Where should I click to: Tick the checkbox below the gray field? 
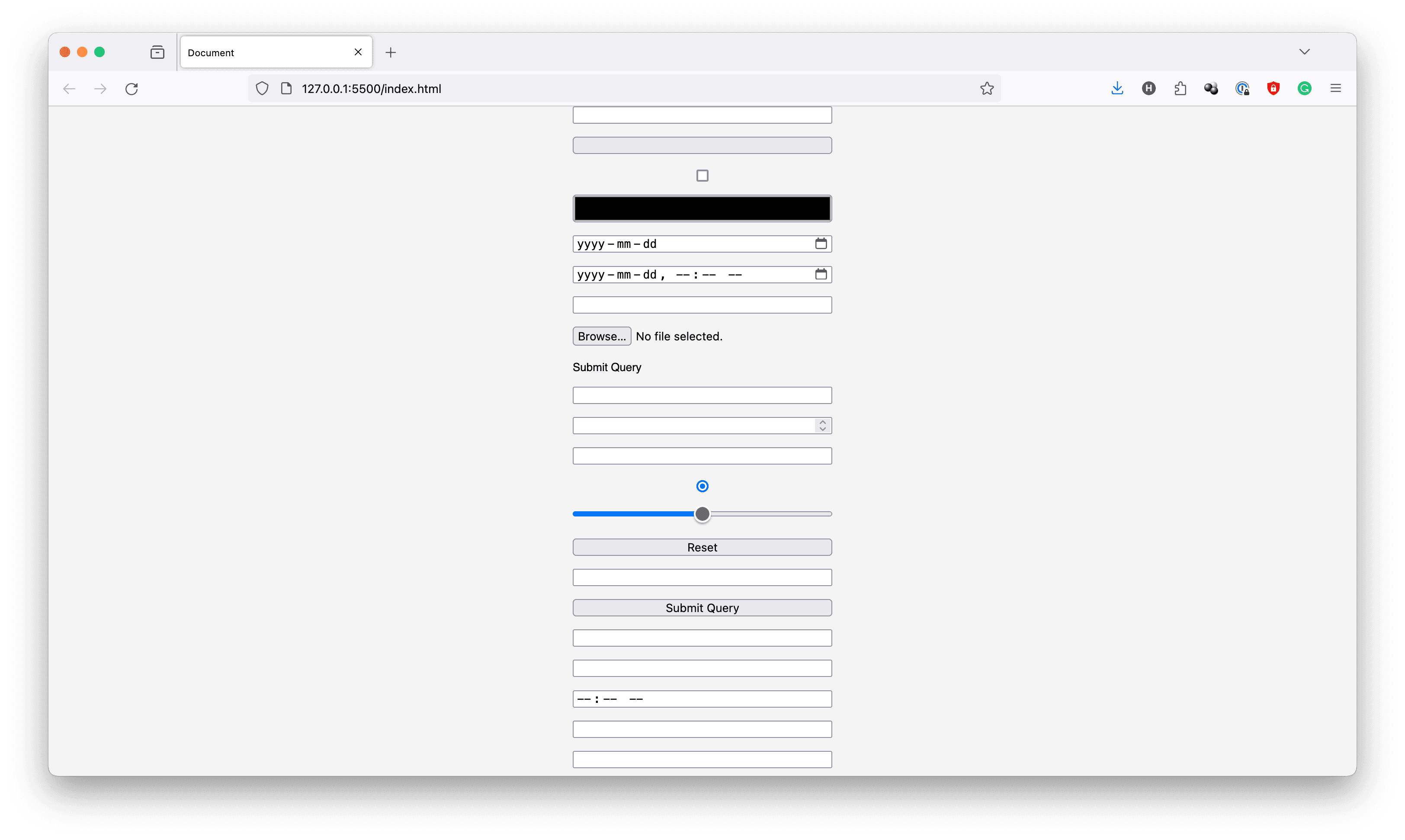702,175
